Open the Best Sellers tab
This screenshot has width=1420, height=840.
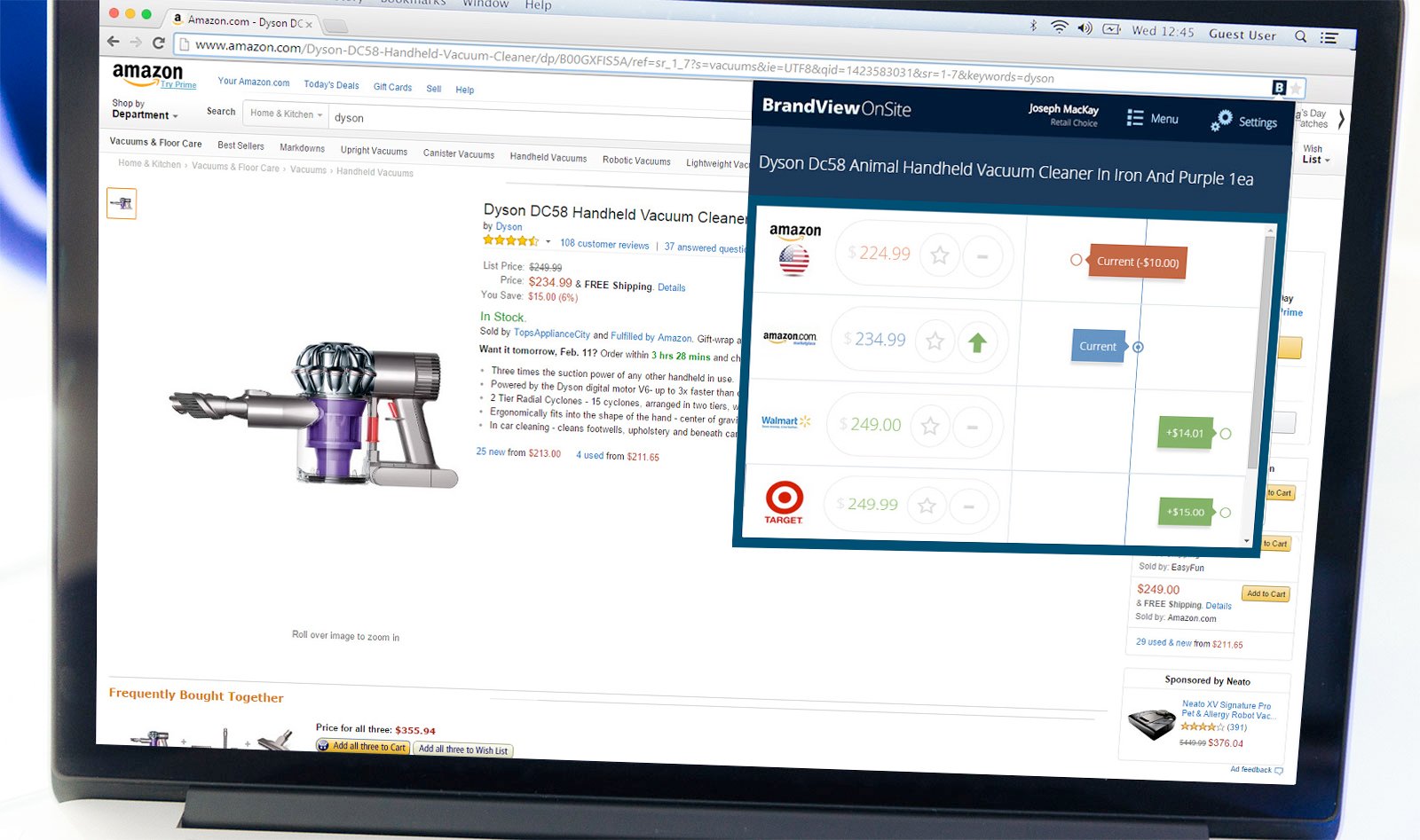point(241,145)
